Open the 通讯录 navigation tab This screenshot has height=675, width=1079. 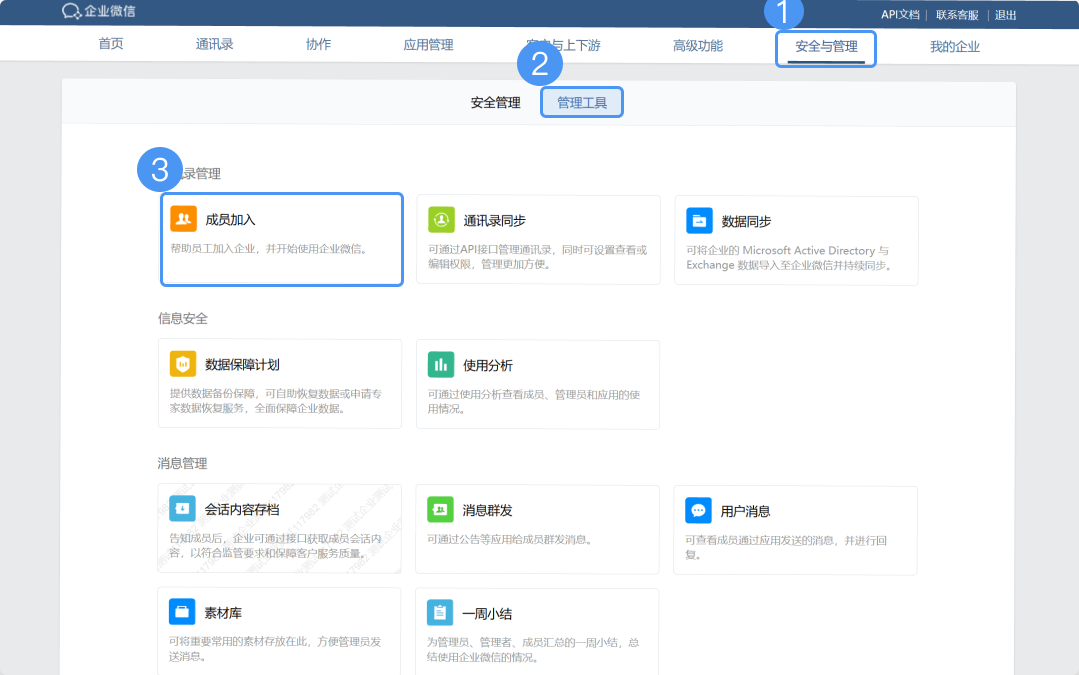pyautogui.click(x=214, y=45)
